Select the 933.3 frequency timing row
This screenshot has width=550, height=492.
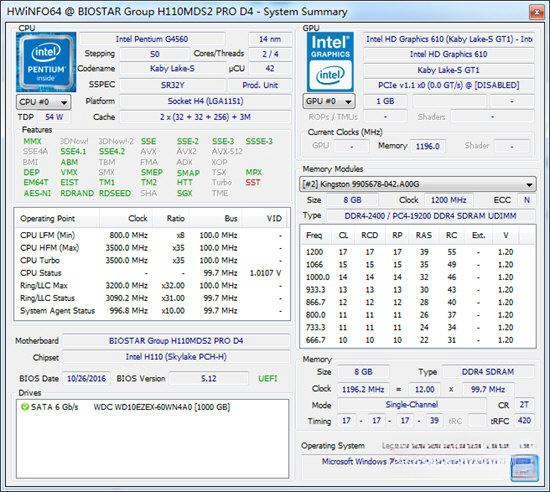tap(417, 290)
